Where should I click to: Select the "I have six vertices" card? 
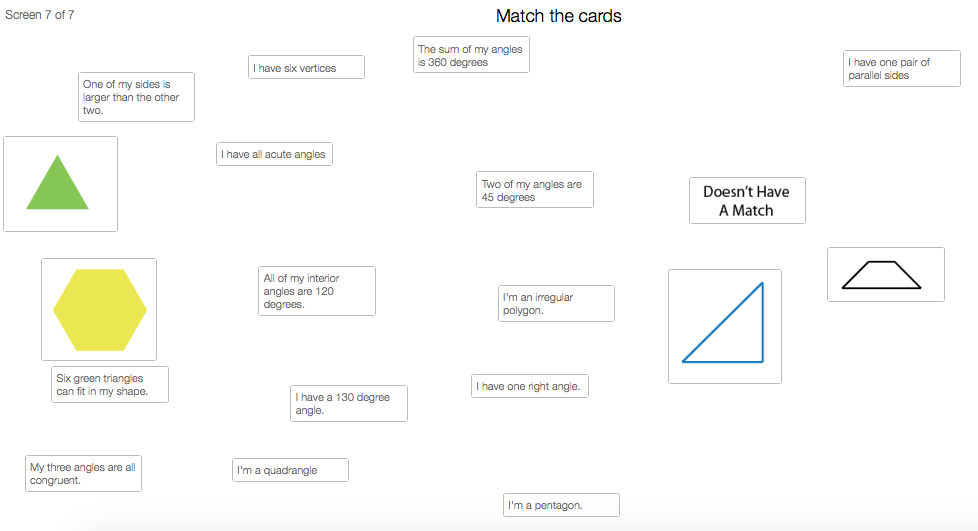point(306,67)
